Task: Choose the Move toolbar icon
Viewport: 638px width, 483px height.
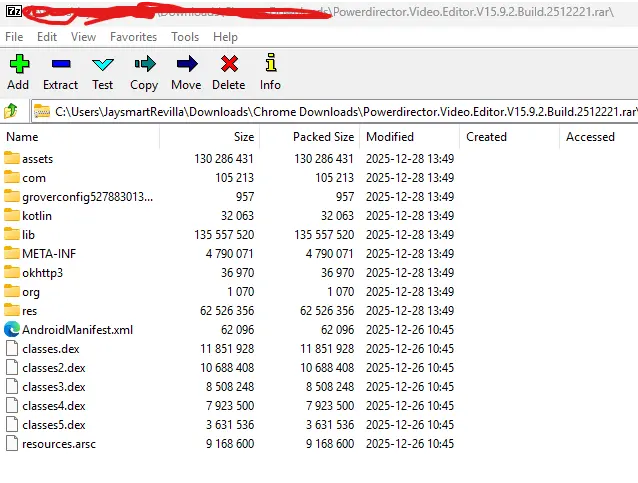Action: pyautogui.click(x=187, y=64)
